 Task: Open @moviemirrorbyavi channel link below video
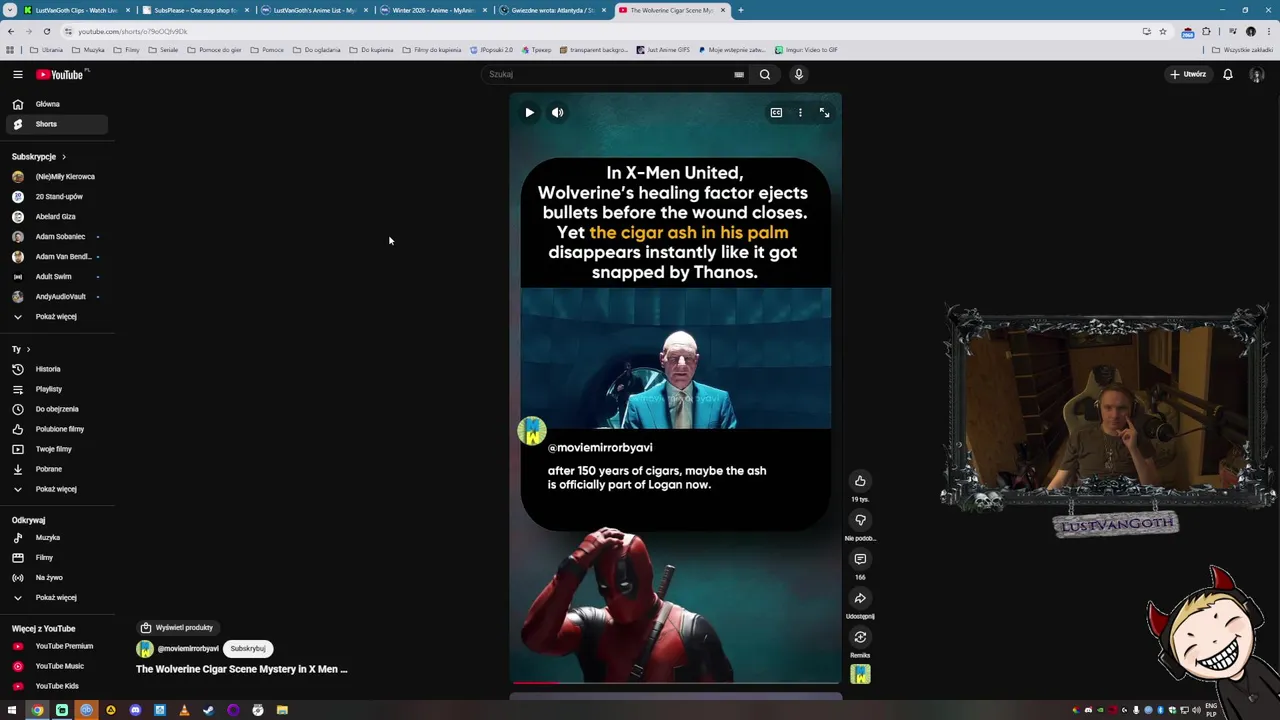pos(187,648)
